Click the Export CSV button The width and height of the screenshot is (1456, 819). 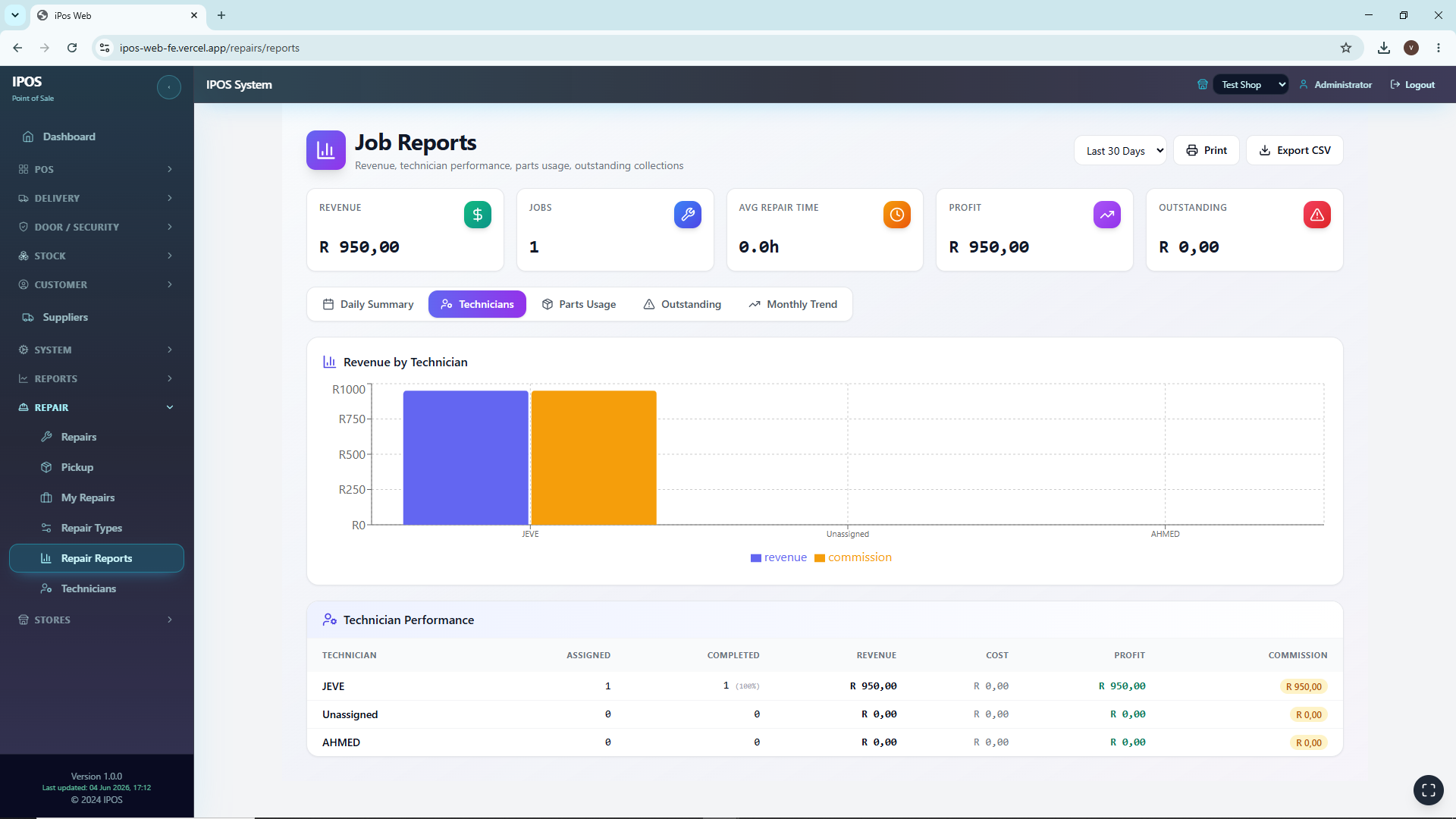1294,150
